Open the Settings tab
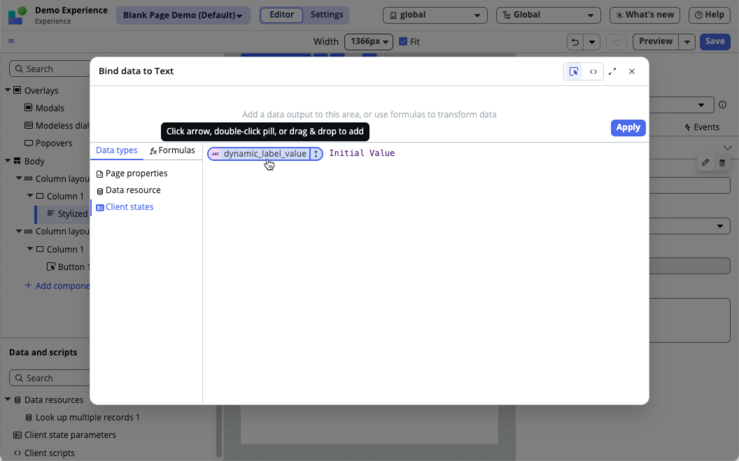739x461 pixels. [x=327, y=15]
